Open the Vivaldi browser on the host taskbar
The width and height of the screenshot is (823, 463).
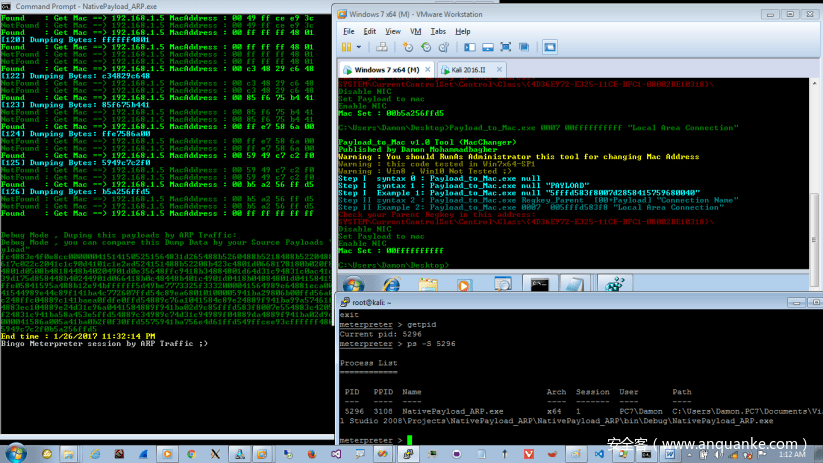pos(529,454)
